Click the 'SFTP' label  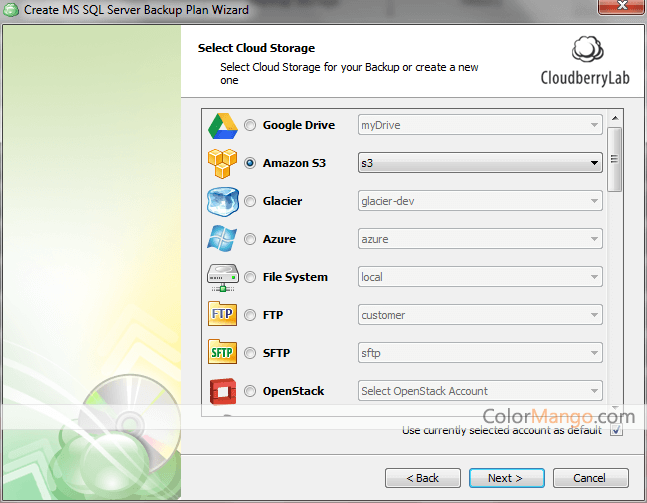[x=276, y=353]
